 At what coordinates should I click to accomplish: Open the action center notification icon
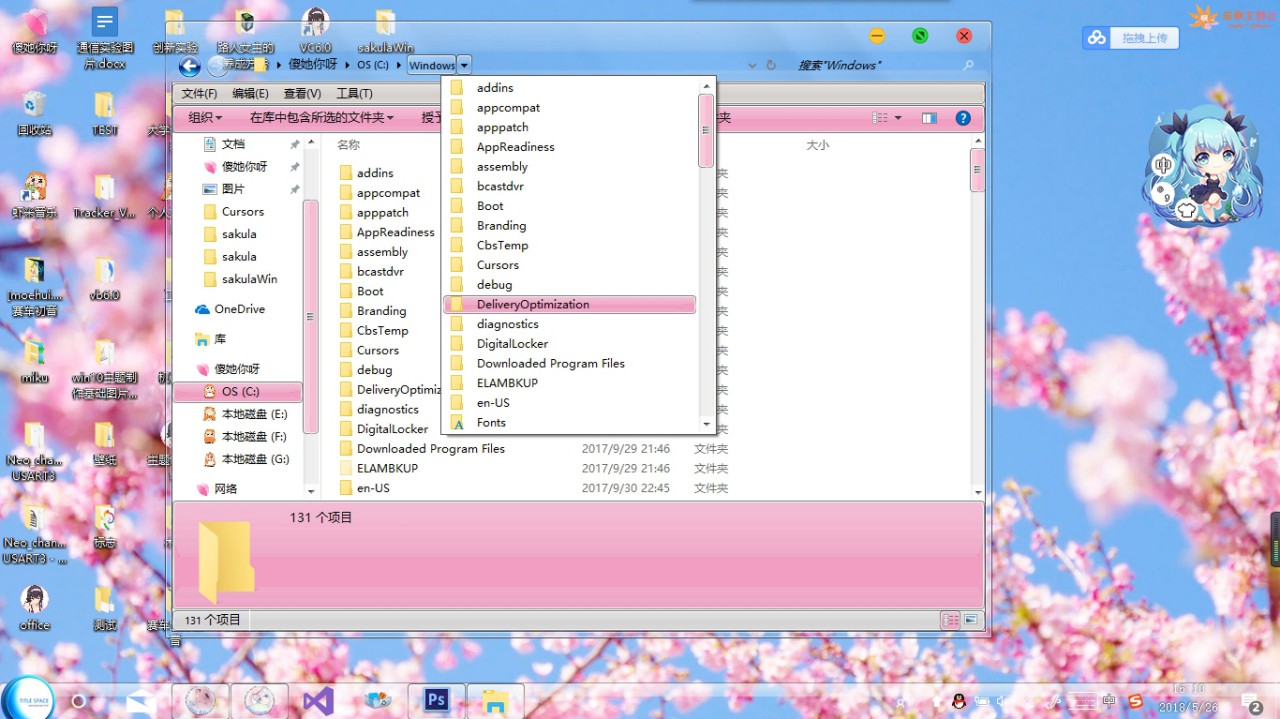click(x=1251, y=702)
